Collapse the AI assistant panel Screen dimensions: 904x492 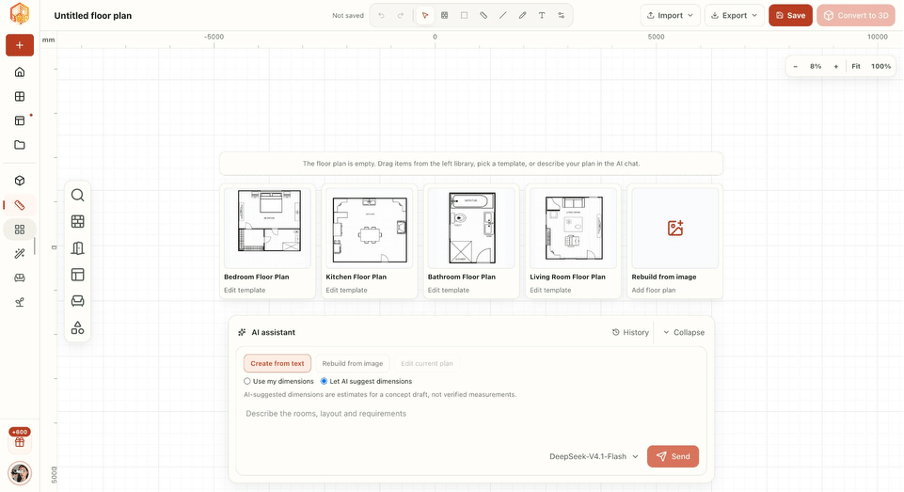684,332
